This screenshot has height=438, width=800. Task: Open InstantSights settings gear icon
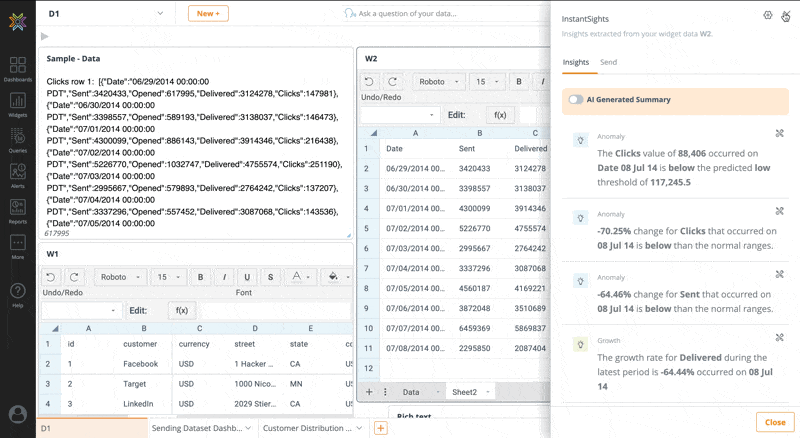tap(767, 16)
